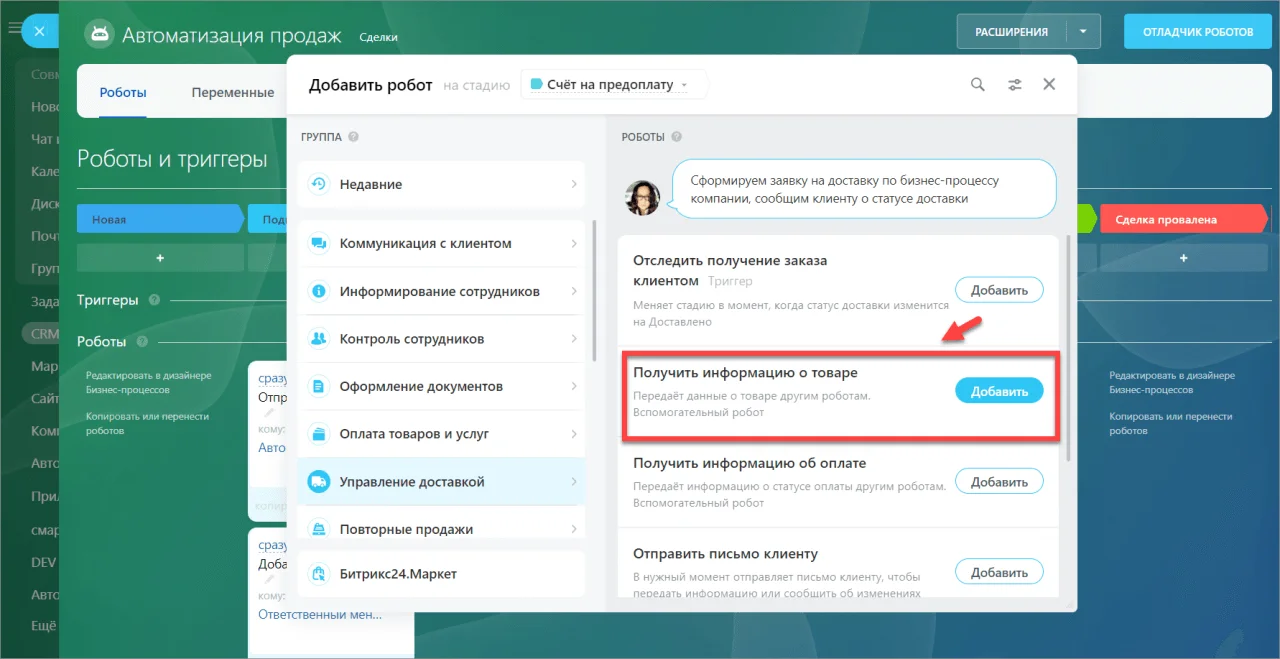Screen dimensions: 1280x659
Task: Expand Оплата товаров и услуг chevron
Action: point(574,434)
